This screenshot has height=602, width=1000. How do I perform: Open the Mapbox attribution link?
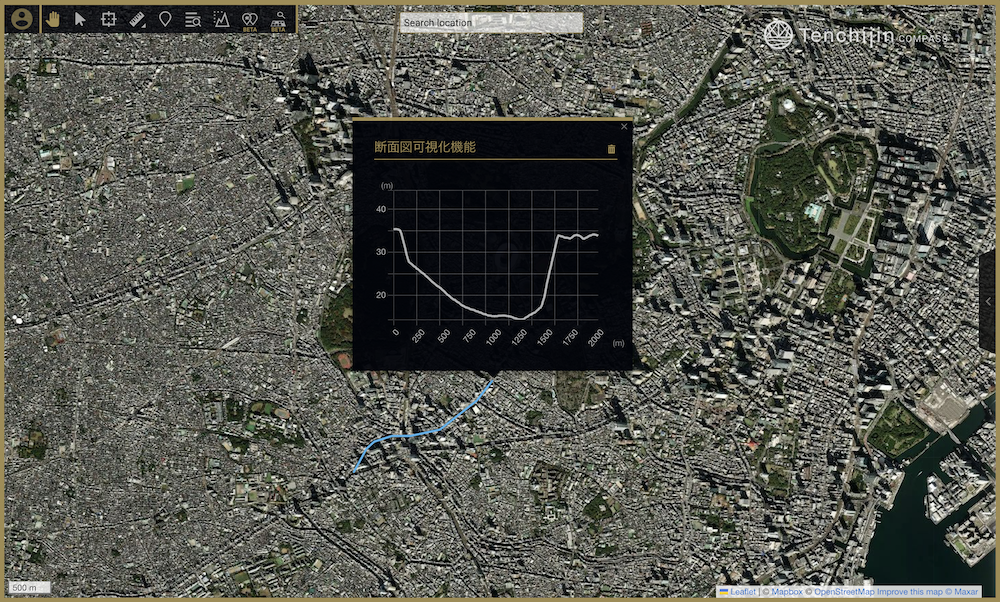[786, 592]
